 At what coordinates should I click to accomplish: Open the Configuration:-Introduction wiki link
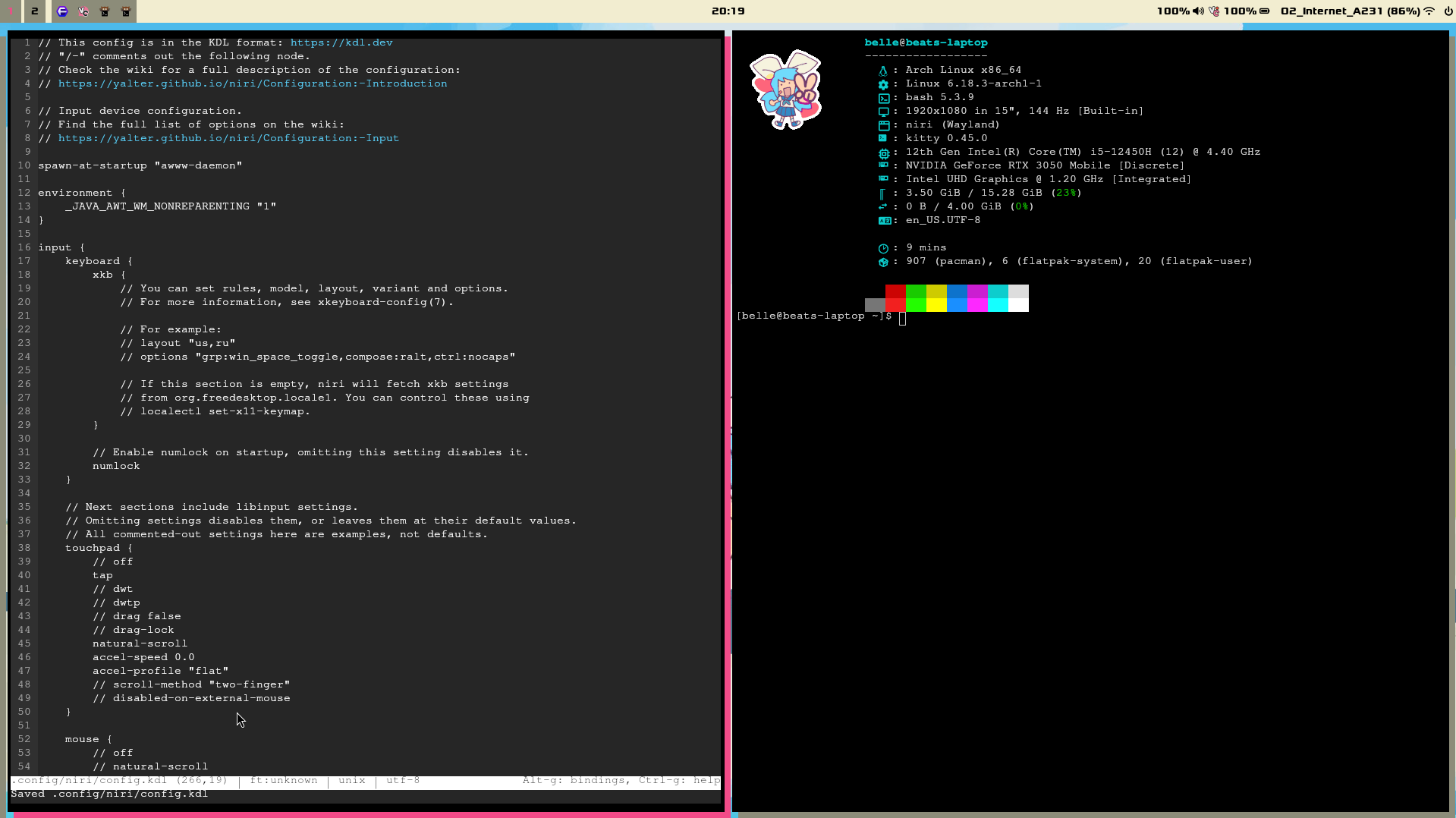[x=252, y=83]
